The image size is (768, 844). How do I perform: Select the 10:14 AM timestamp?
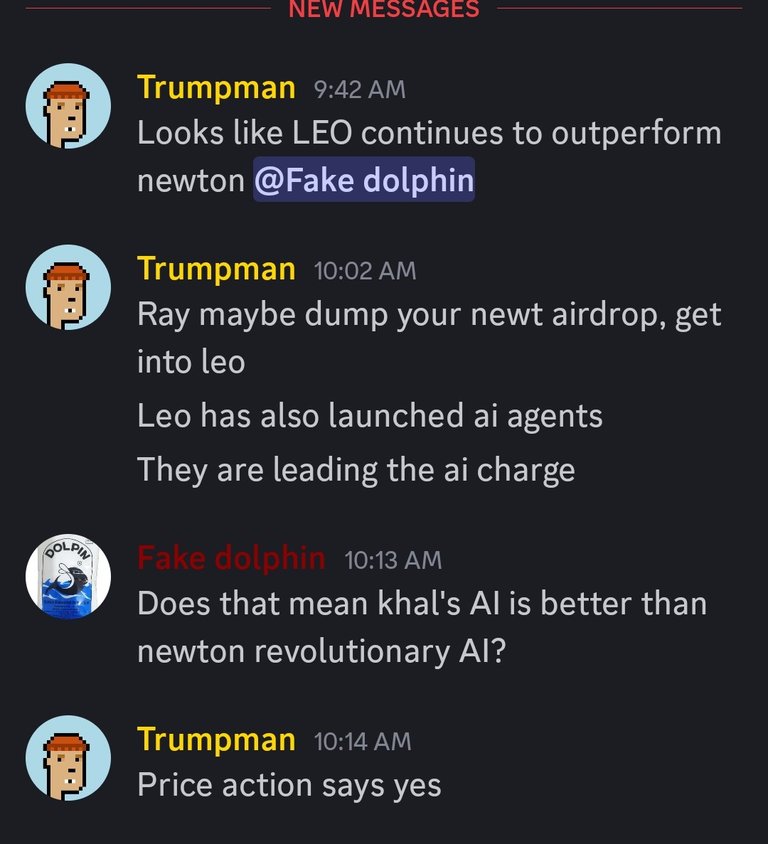coord(362,742)
